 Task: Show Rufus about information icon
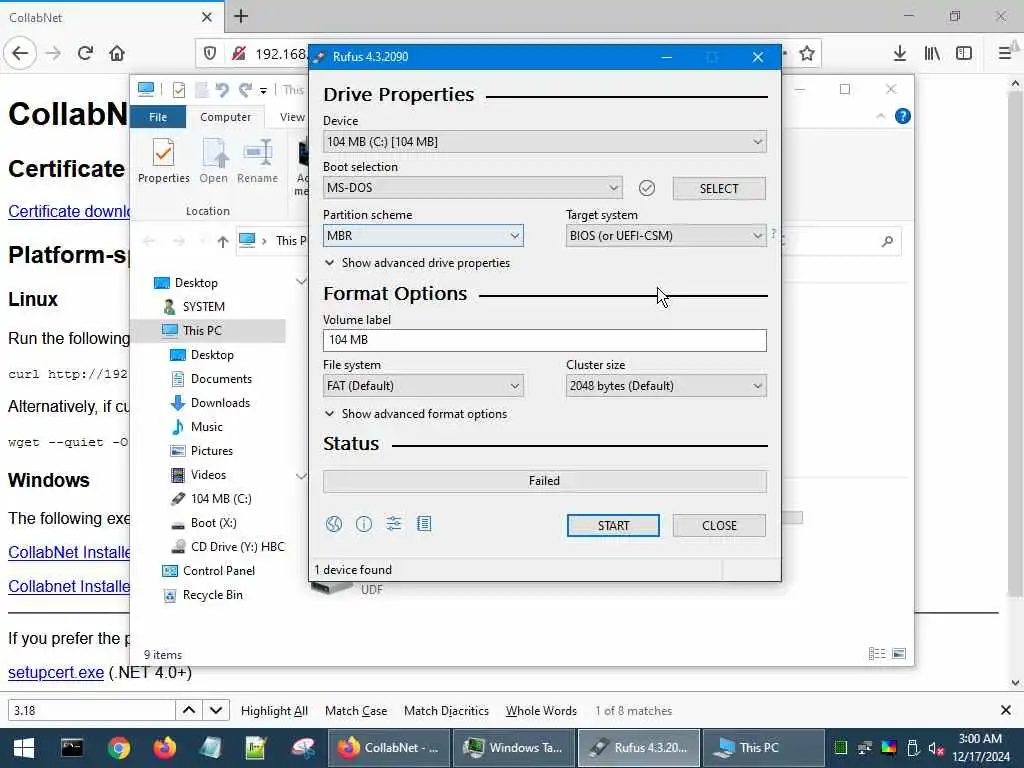click(x=364, y=524)
